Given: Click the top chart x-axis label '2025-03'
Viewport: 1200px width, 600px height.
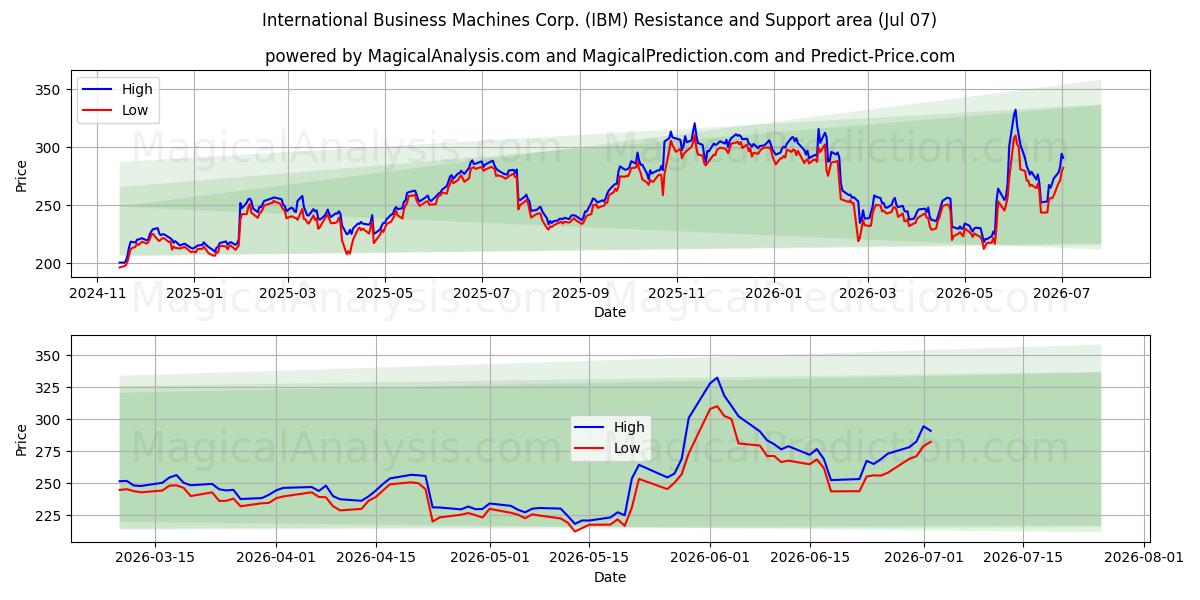Looking at the screenshot, I should coord(288,294).
